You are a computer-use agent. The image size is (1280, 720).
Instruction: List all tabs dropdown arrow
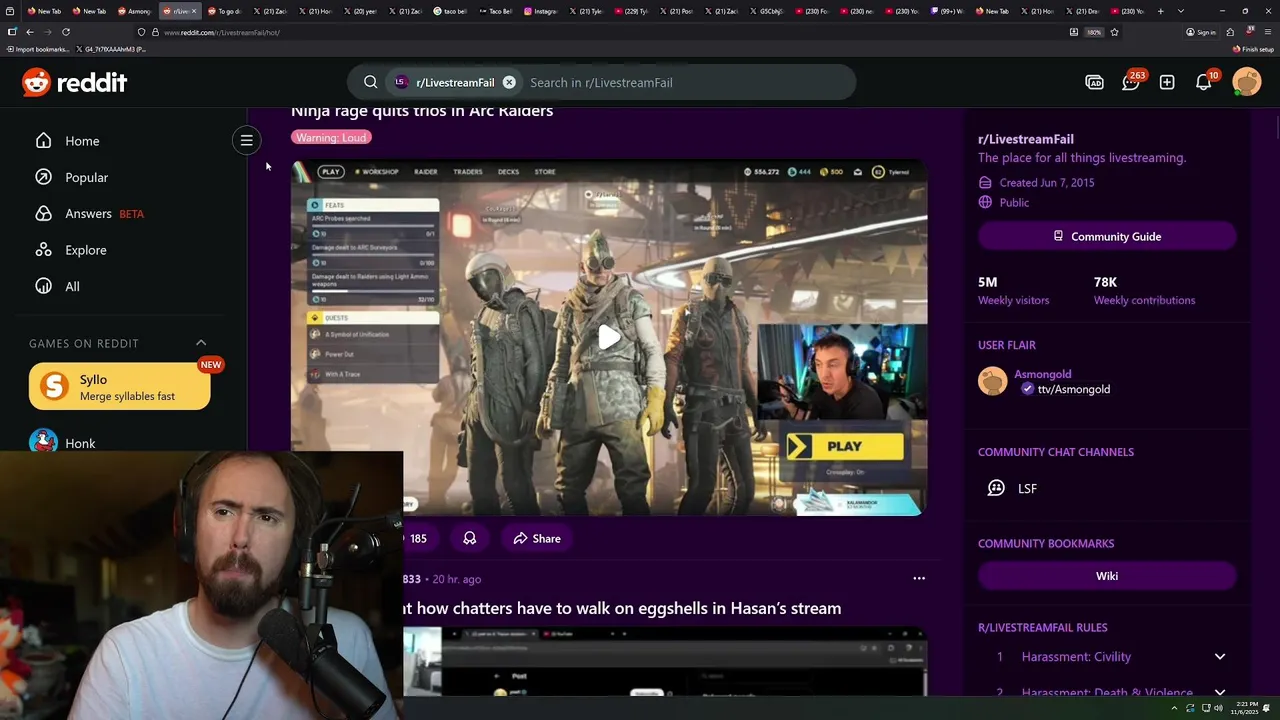point(1181,11)
